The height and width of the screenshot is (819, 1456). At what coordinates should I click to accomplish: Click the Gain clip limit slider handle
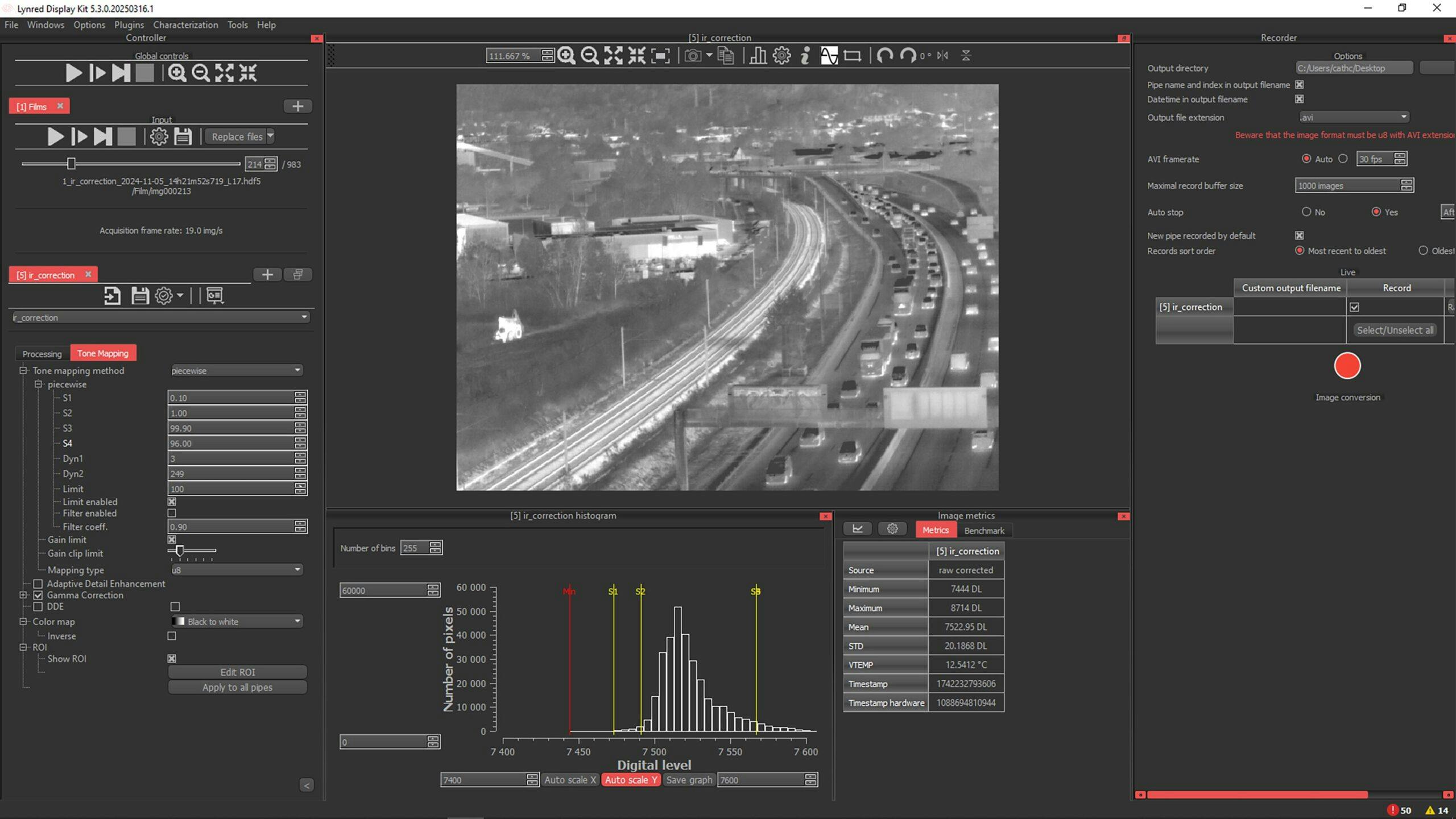(x=180, y=551)
